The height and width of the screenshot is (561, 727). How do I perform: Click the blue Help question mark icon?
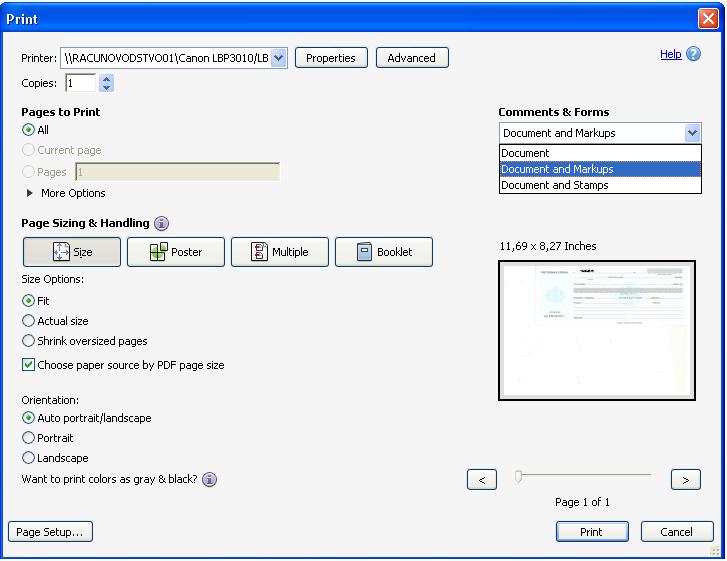[x=693, y=54]
